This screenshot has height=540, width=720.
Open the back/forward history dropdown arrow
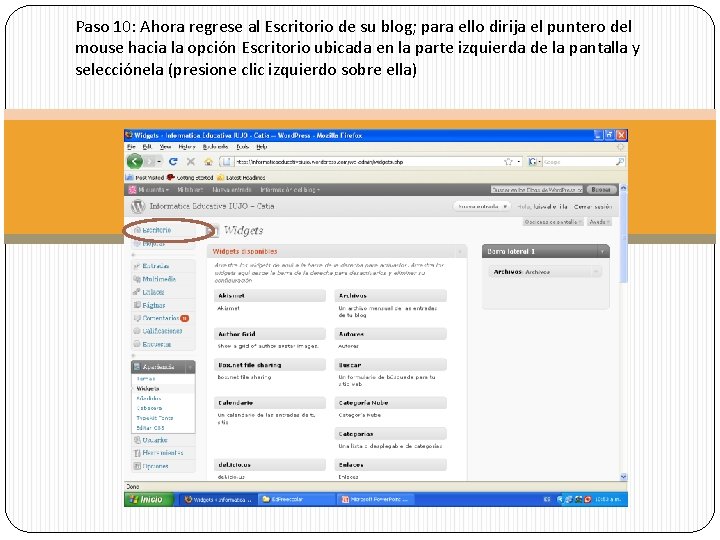(x=159, y=162)
